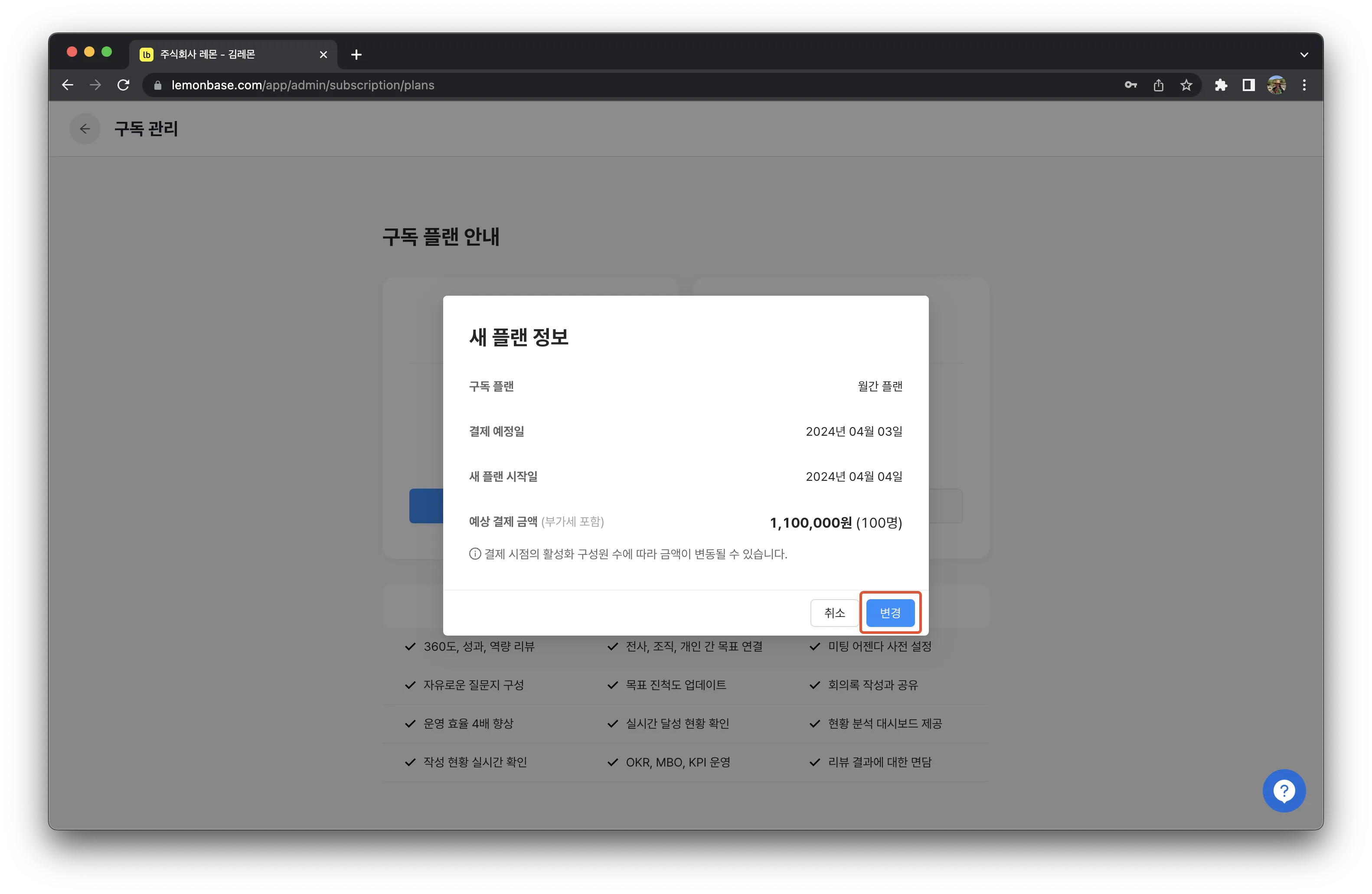1372x894 pixels.
Task: Click the blue 변경 button
Action: (x=889, y=613)
